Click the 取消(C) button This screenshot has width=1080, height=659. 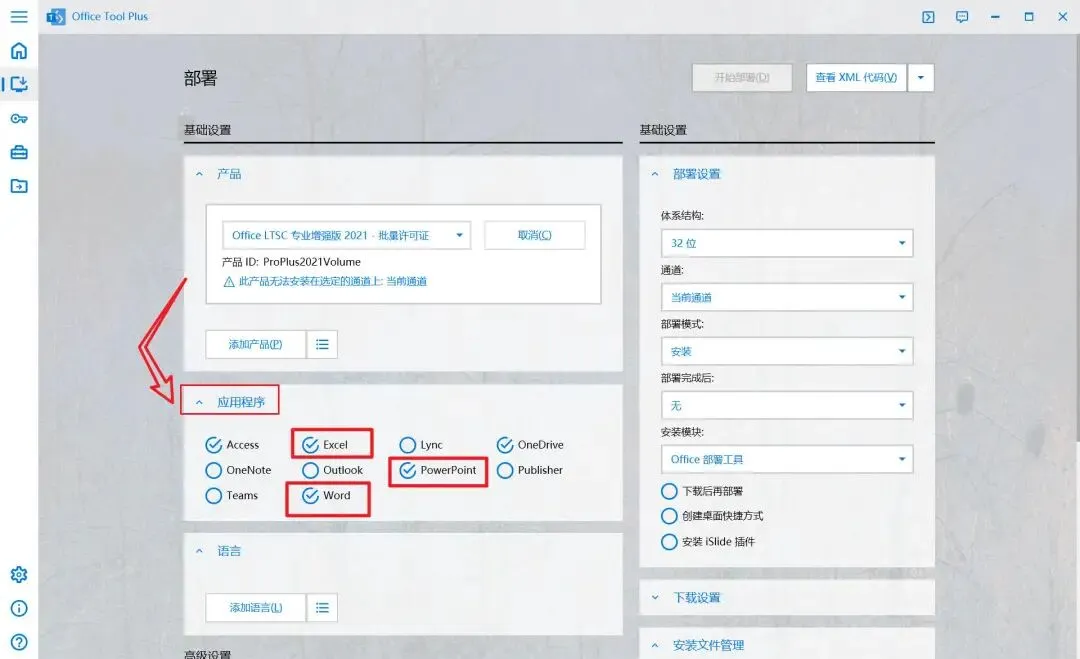[x=534, y=236]
